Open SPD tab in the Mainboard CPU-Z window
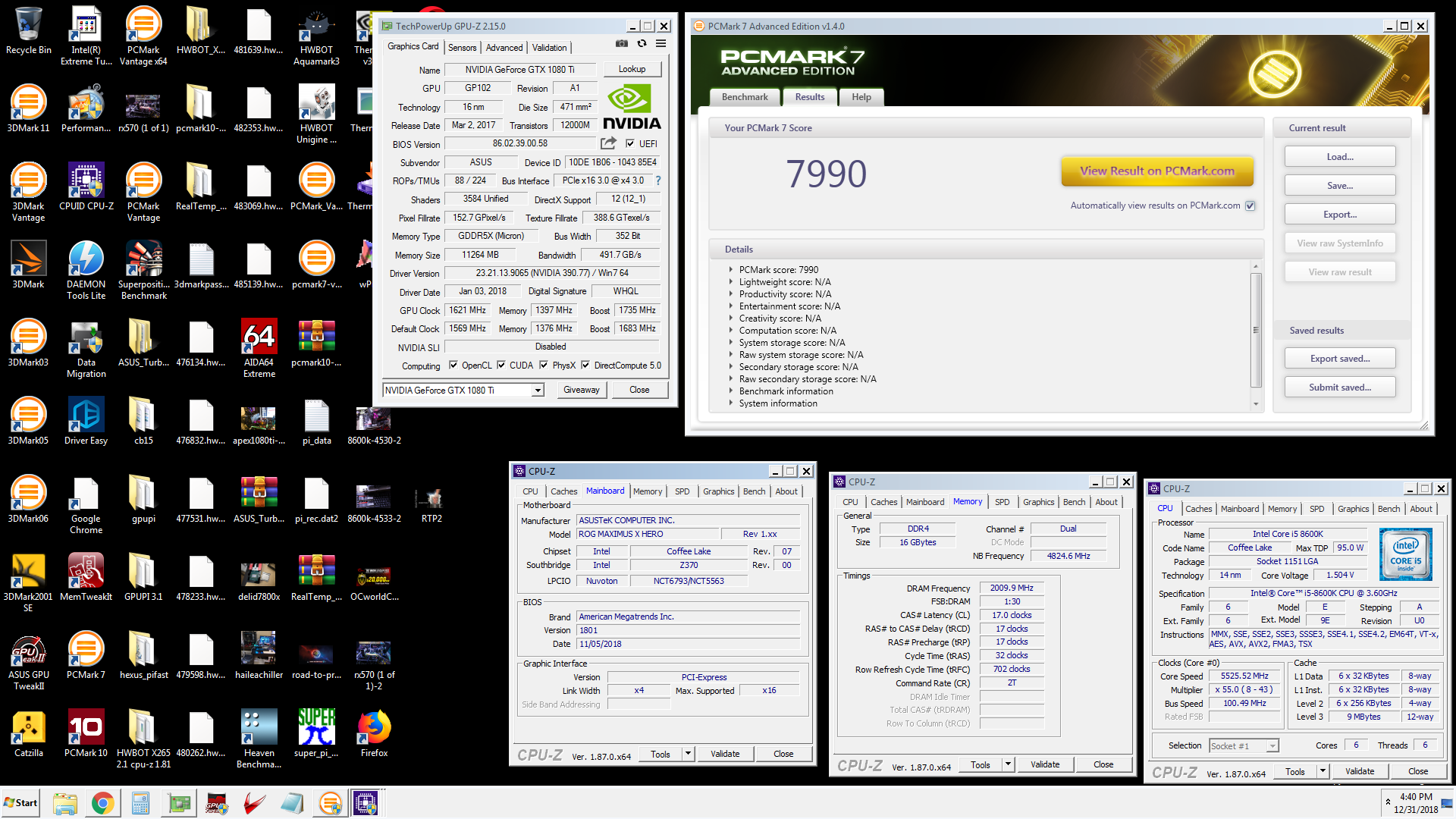The height and width of the screenshot is (819, 1456). click(x=682, y=491)
